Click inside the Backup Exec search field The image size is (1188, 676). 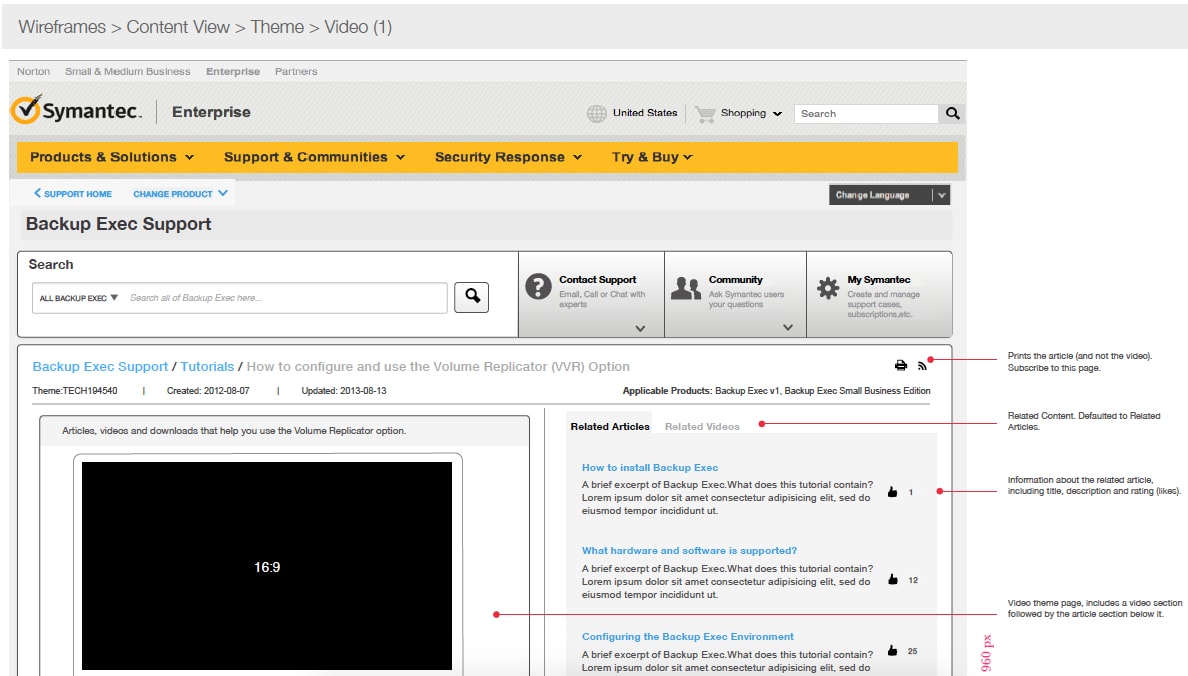coord(290,297)
